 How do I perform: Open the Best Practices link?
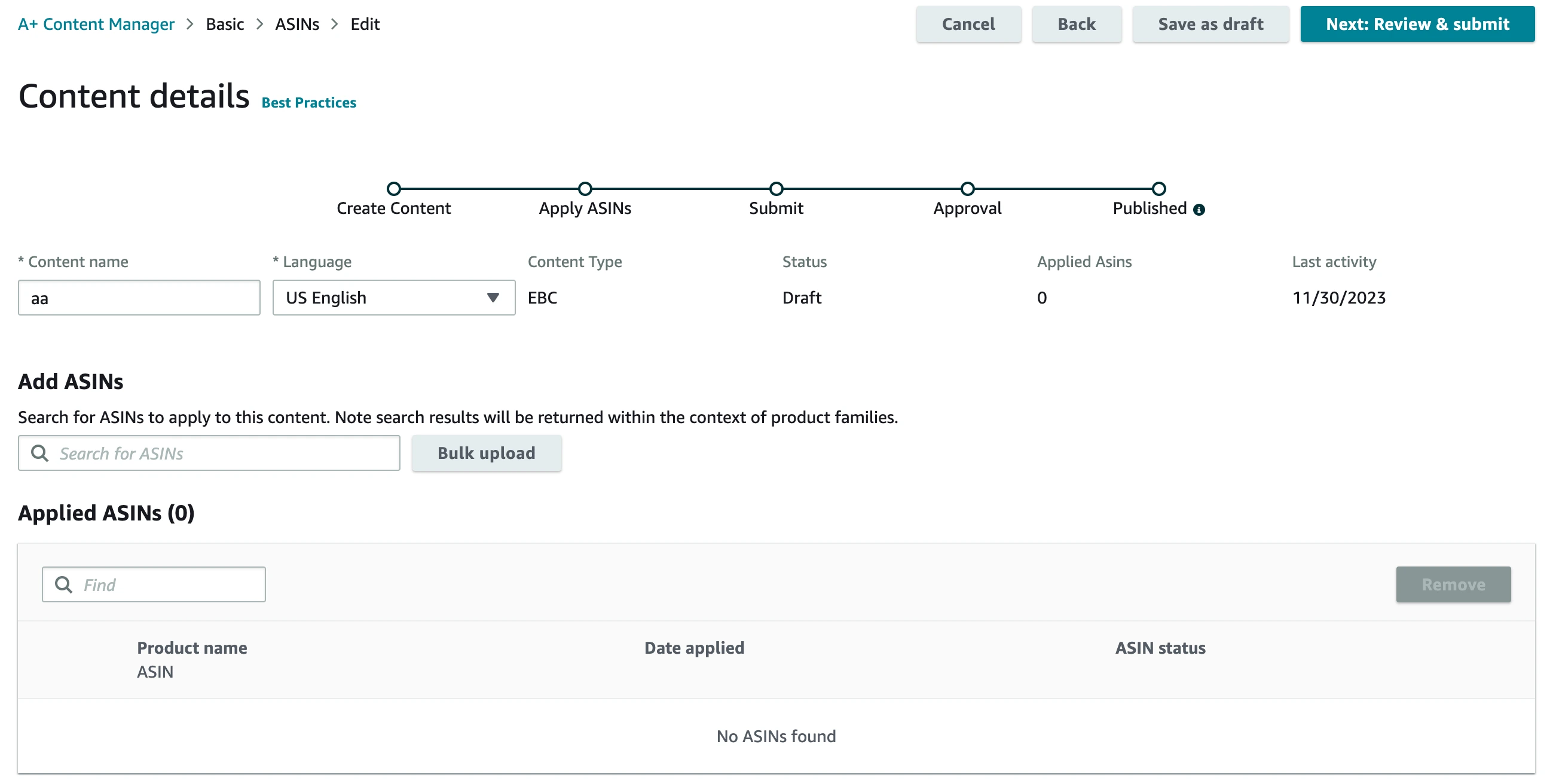308,103
